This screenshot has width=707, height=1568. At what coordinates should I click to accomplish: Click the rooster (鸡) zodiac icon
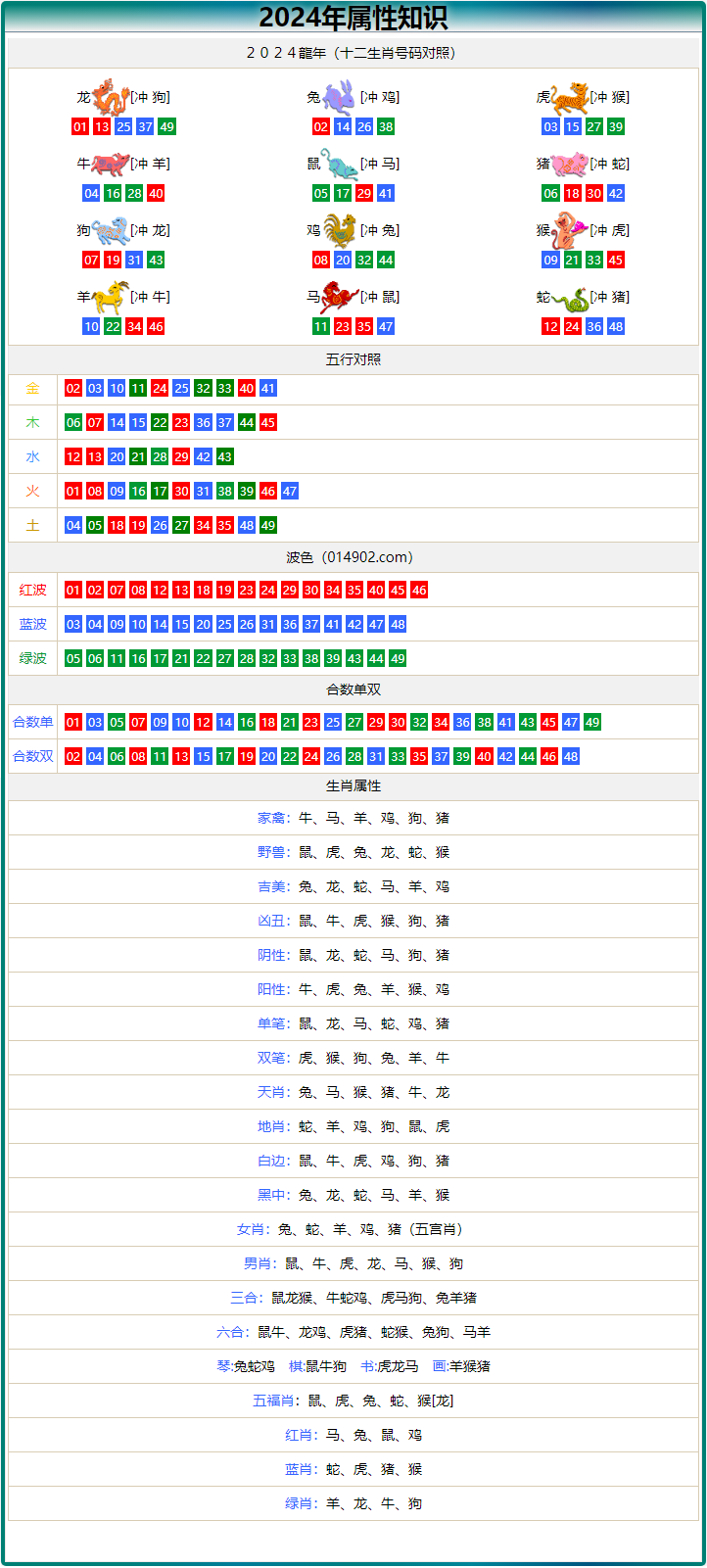pos(340,230)
